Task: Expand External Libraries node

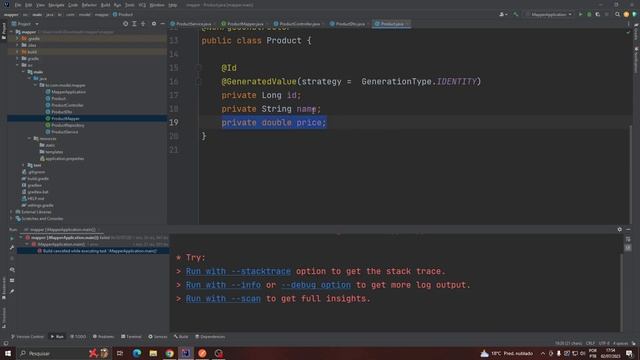Action: (11, 212)
